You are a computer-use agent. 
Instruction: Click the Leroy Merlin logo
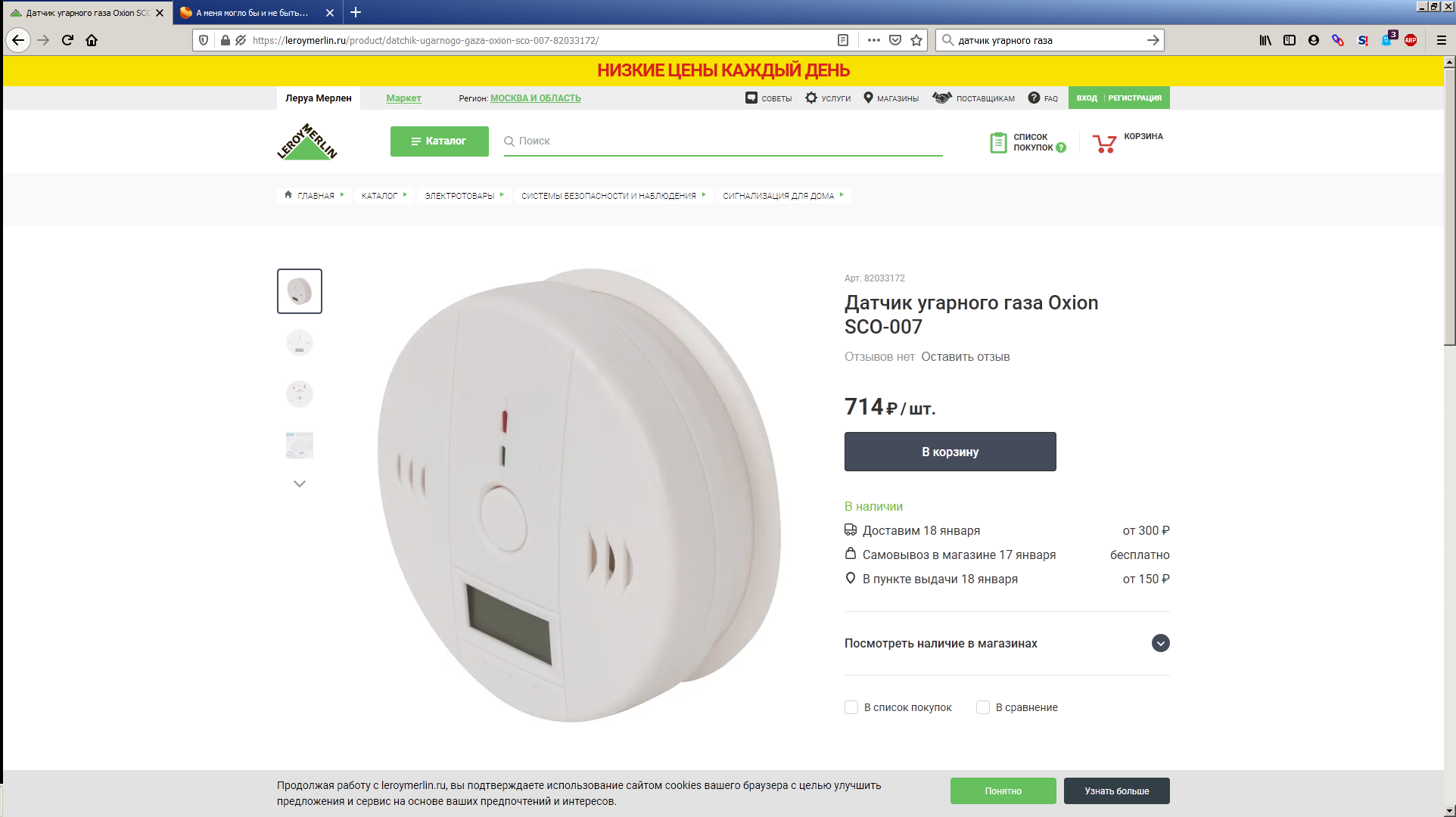pos(306,141)
